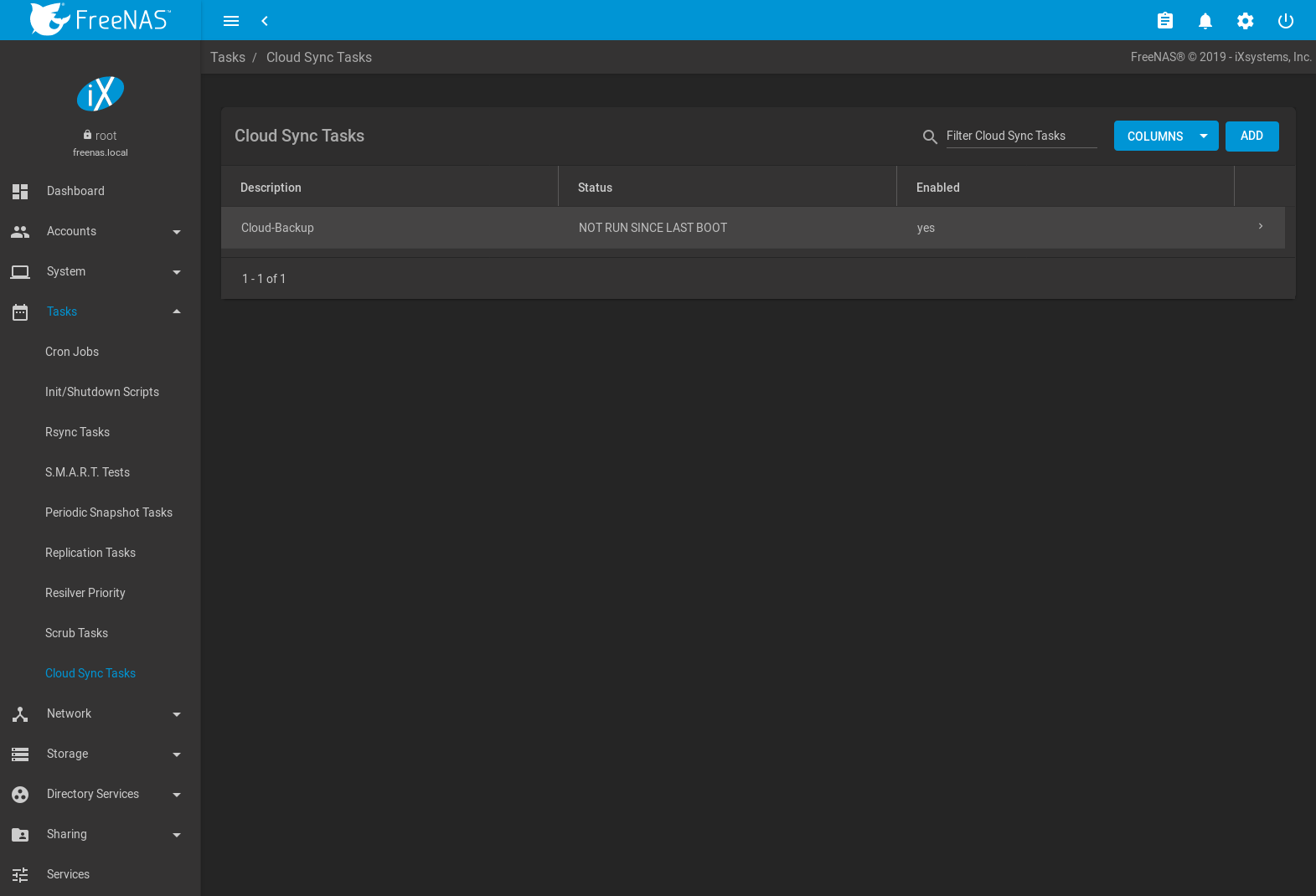Expand the Storage menu arrow
Screen dimensions: 1316x896
177,754
